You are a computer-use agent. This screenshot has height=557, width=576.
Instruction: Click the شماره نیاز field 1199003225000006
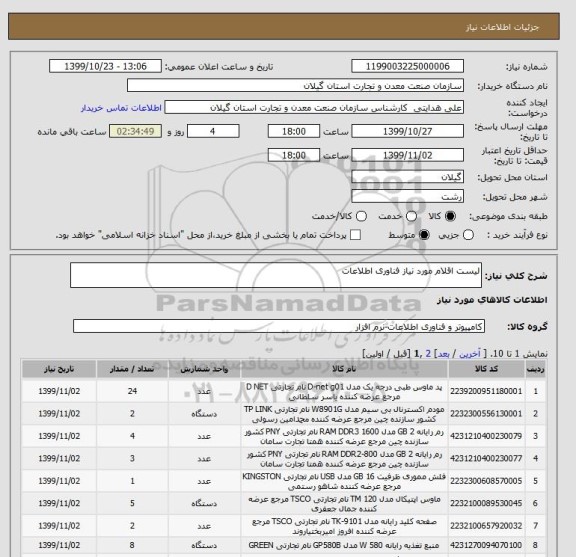click(x=407, y=66)
